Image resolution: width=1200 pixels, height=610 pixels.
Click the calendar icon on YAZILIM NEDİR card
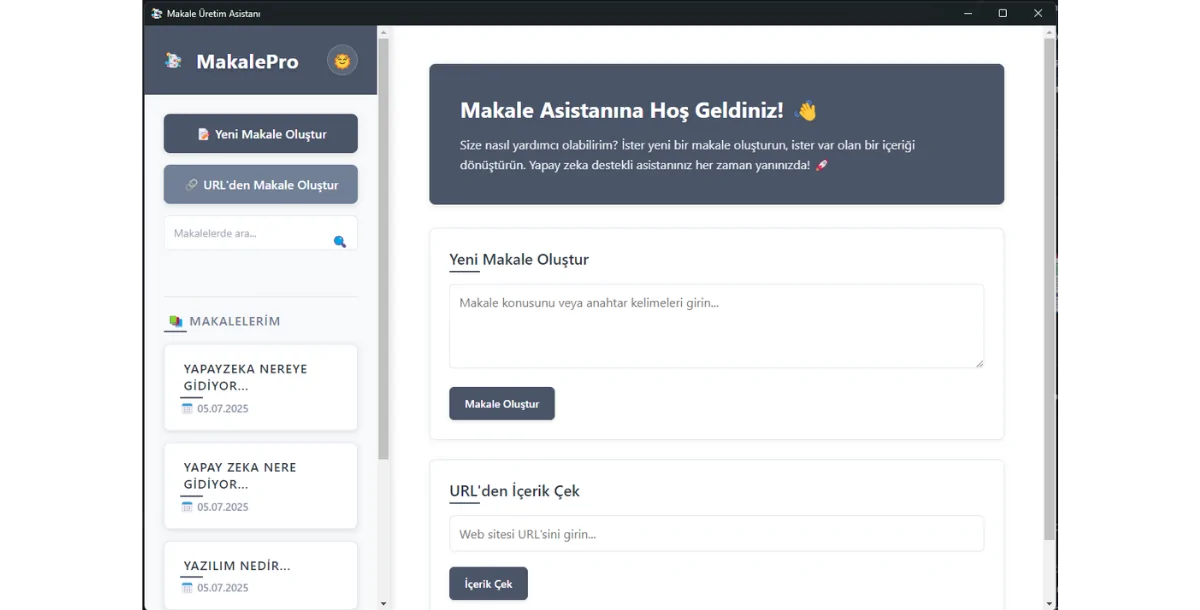click(187, 587)
